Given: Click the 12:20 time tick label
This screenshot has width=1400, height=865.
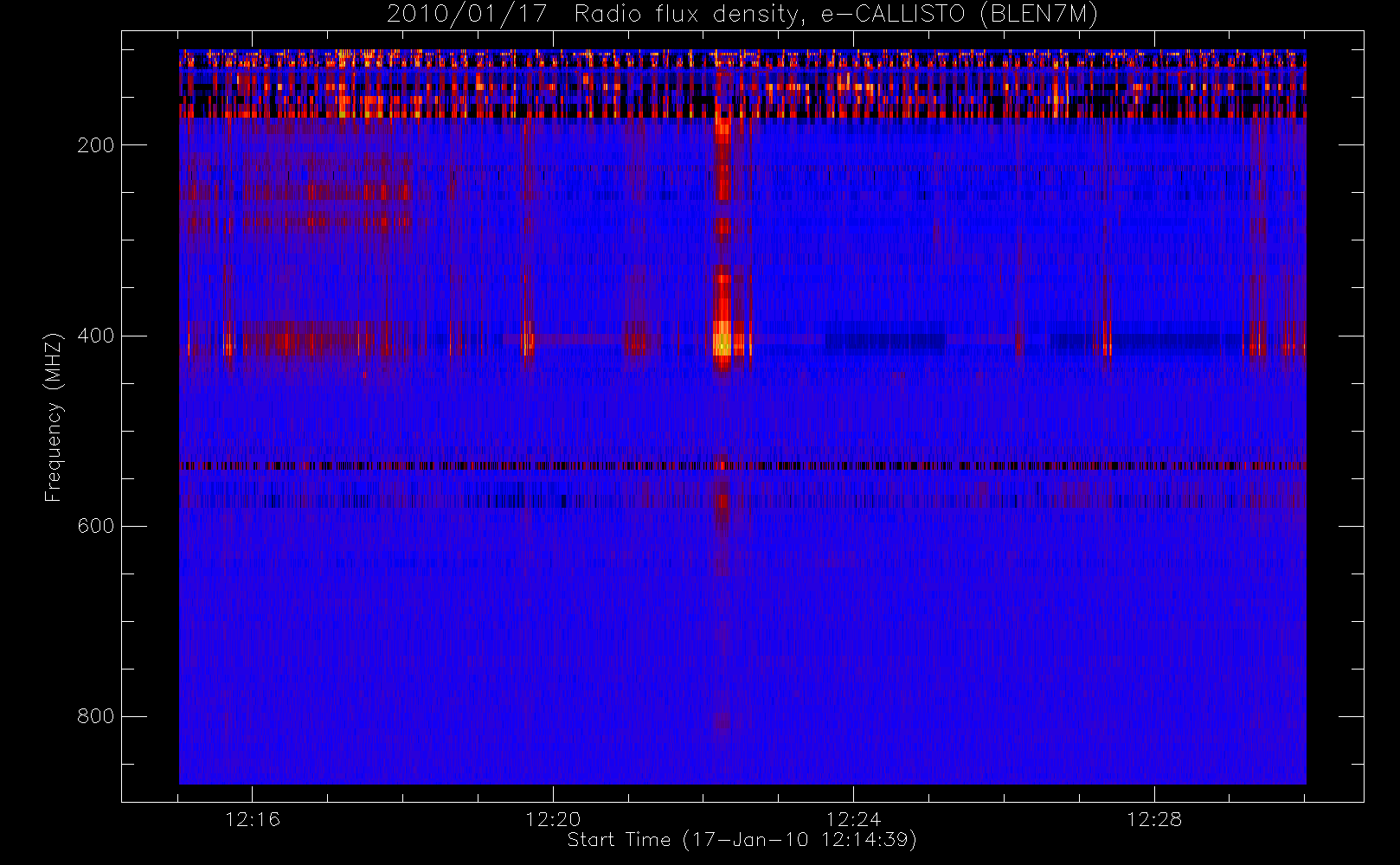Looking at the screenshot, I should coord(553,819).
